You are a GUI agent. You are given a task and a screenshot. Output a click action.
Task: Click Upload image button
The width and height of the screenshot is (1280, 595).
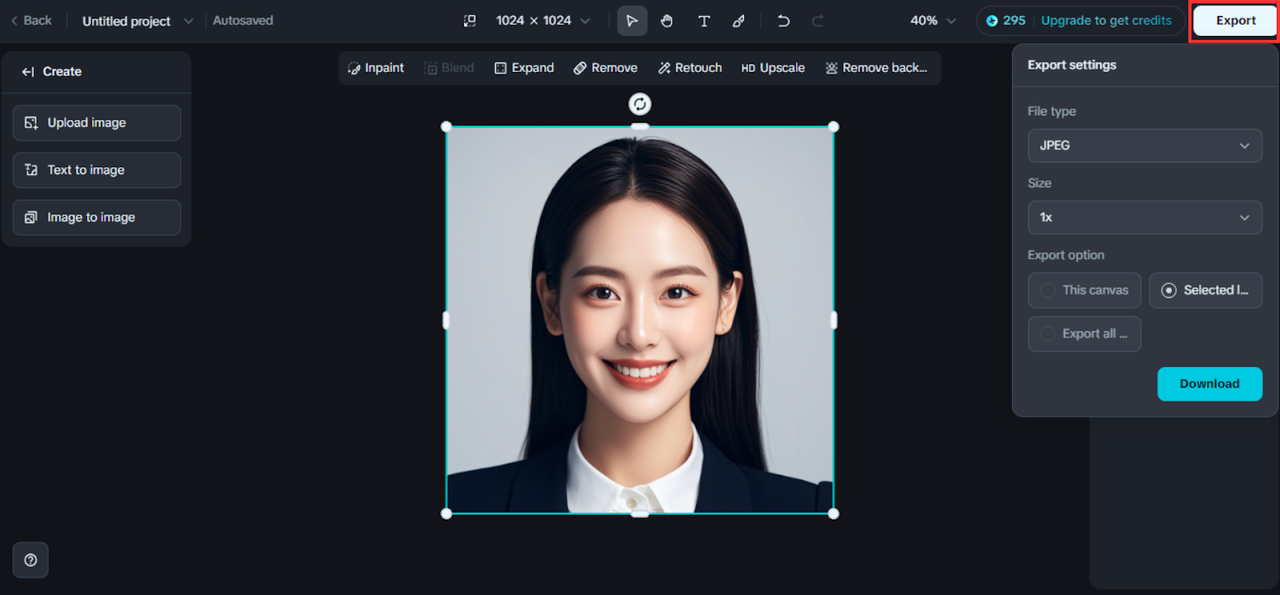click(x=97, y=123)
